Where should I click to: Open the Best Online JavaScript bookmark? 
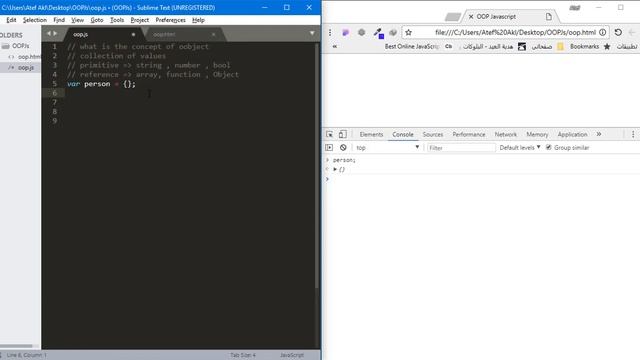click(411, 47)
